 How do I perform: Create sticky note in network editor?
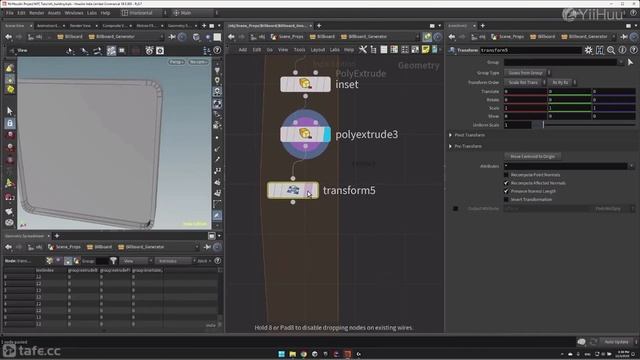pos(425,50)
